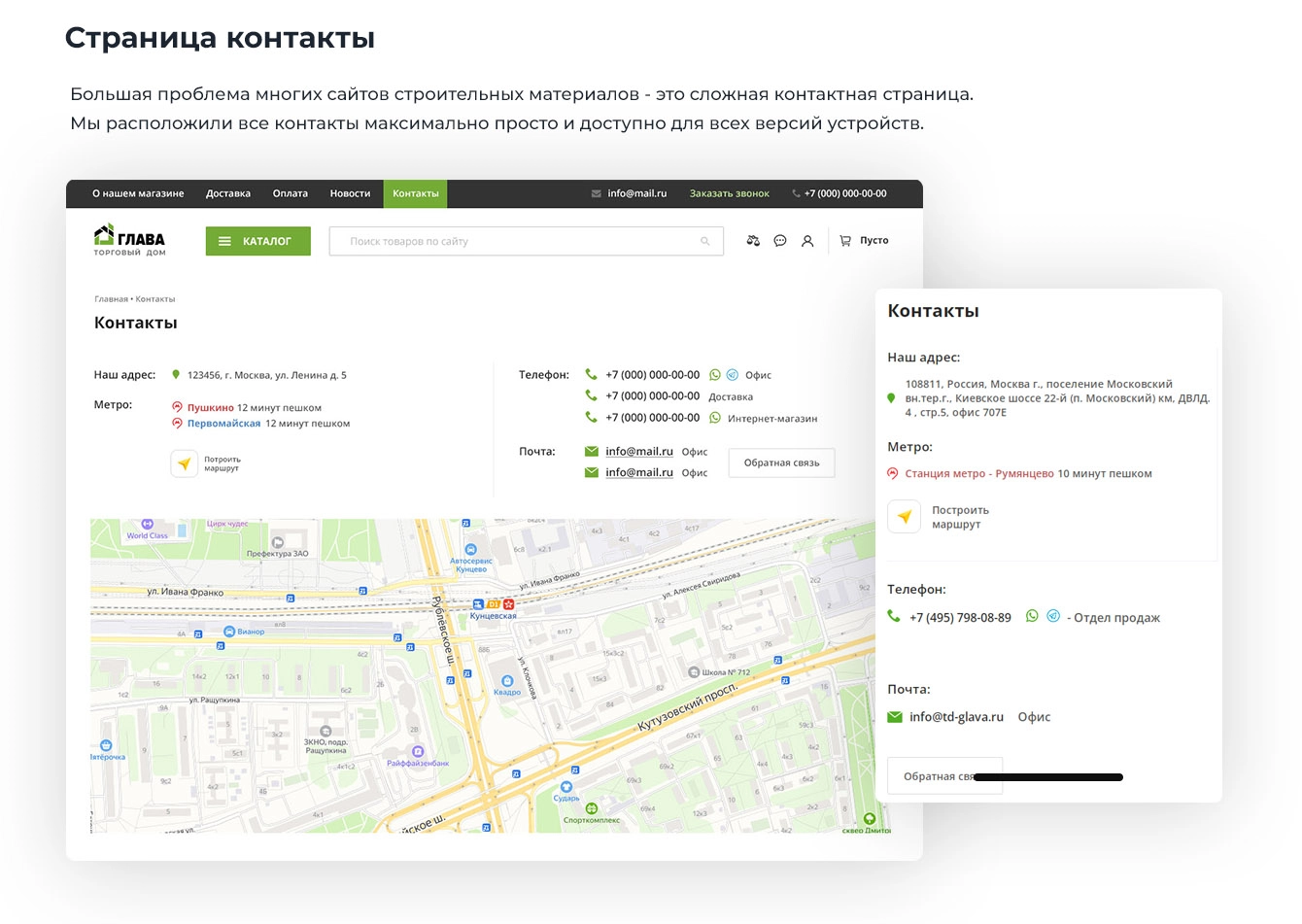Click WhatsApp icon next to Офис phone

point(715,375)
